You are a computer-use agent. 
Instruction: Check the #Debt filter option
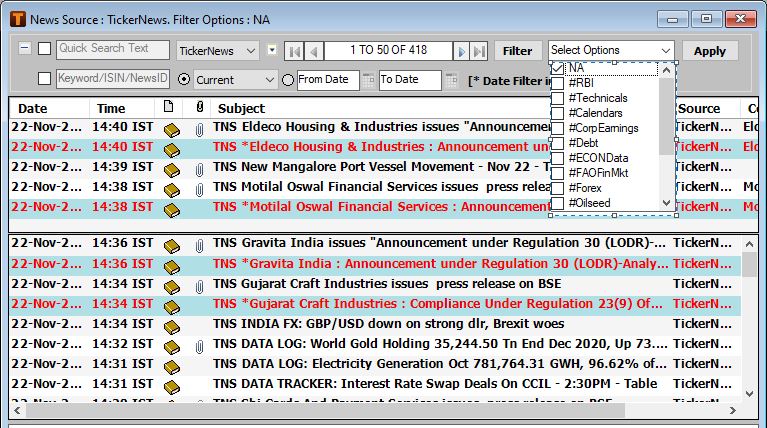[557, 143]
